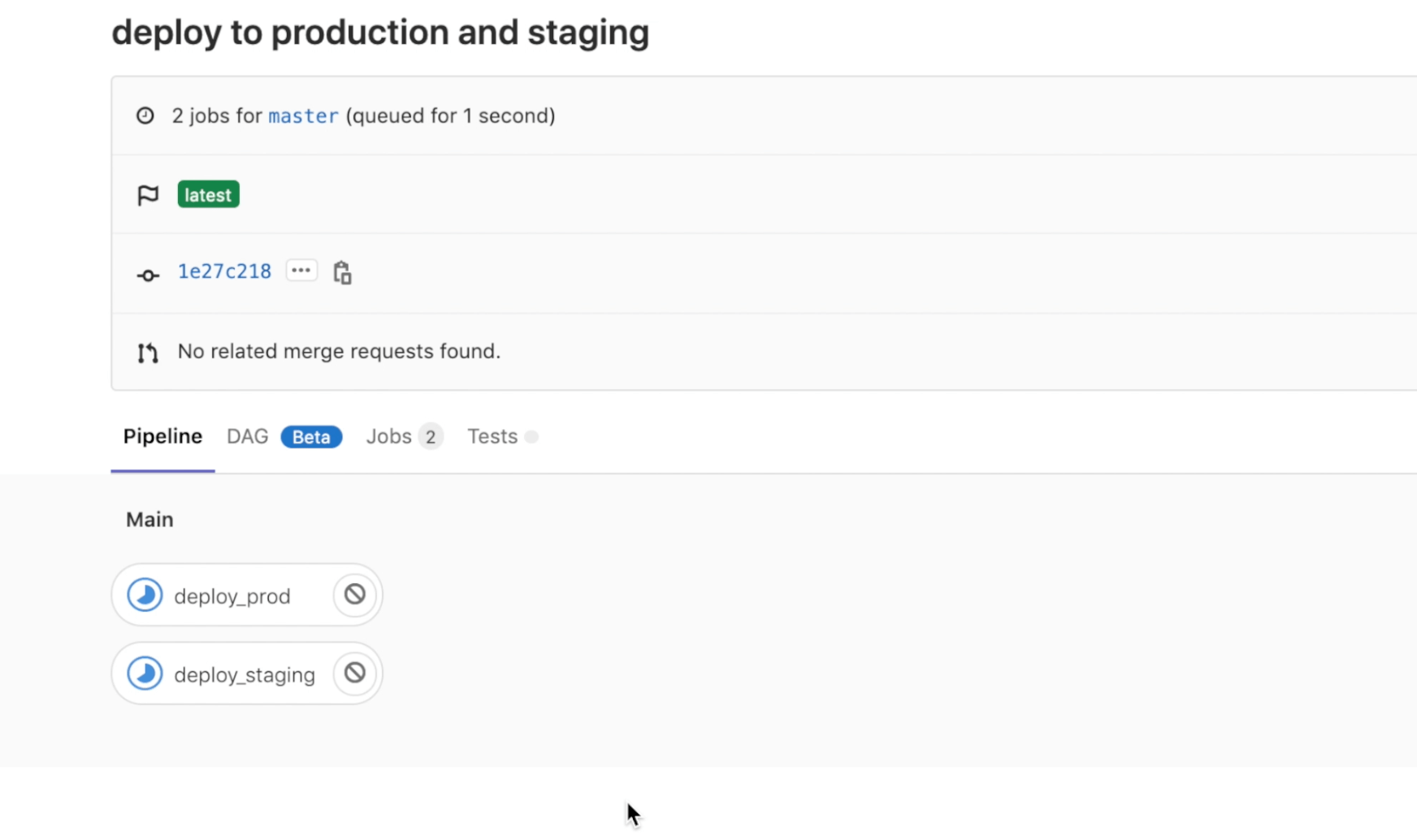Open the deploy_prod job card
Image resolution: width=1417 pixels, height=840 pixels.
point(232,594)
